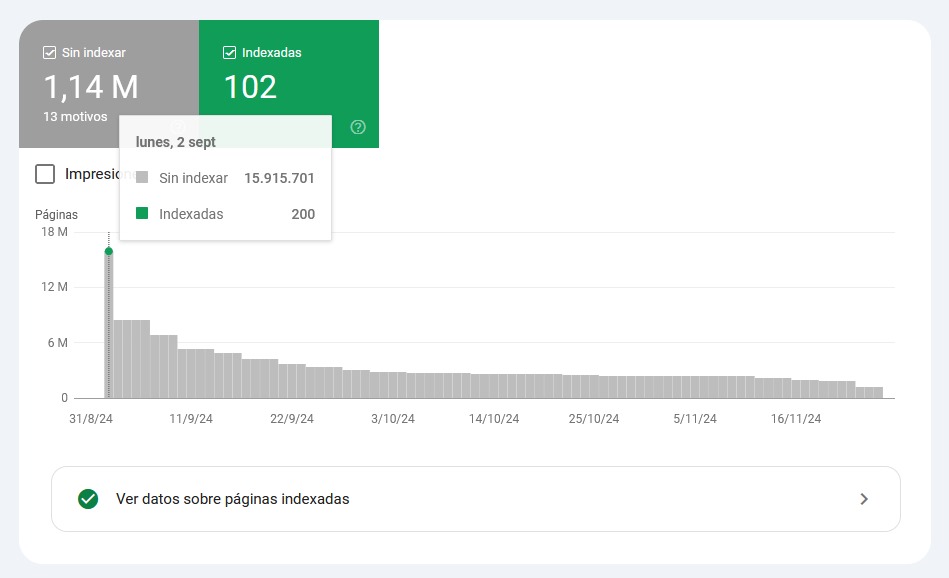This screenshot has height=578, width=949.
Task: Open Ver datos sobre páginas indexadas
Action: pos(476,499)
